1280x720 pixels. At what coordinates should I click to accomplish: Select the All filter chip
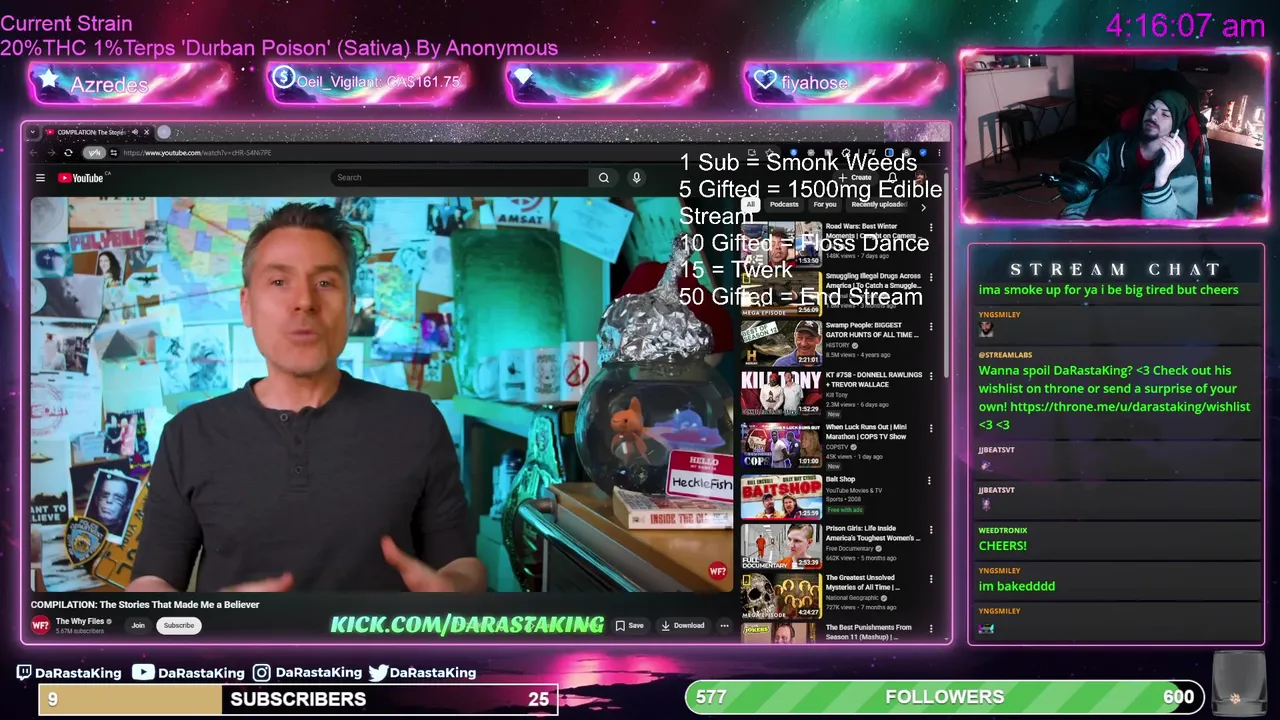750,205
